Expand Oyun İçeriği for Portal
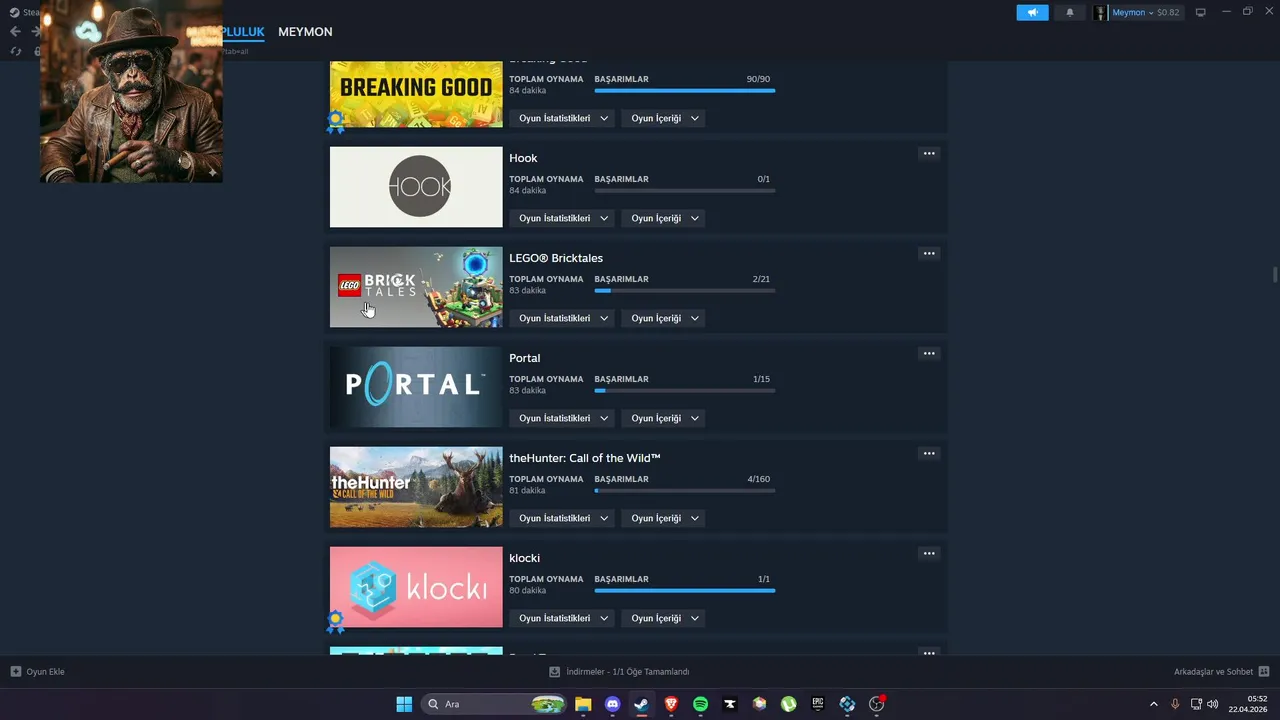The height and width of the screenshot is (720, 1280). [x=663, y=418]
